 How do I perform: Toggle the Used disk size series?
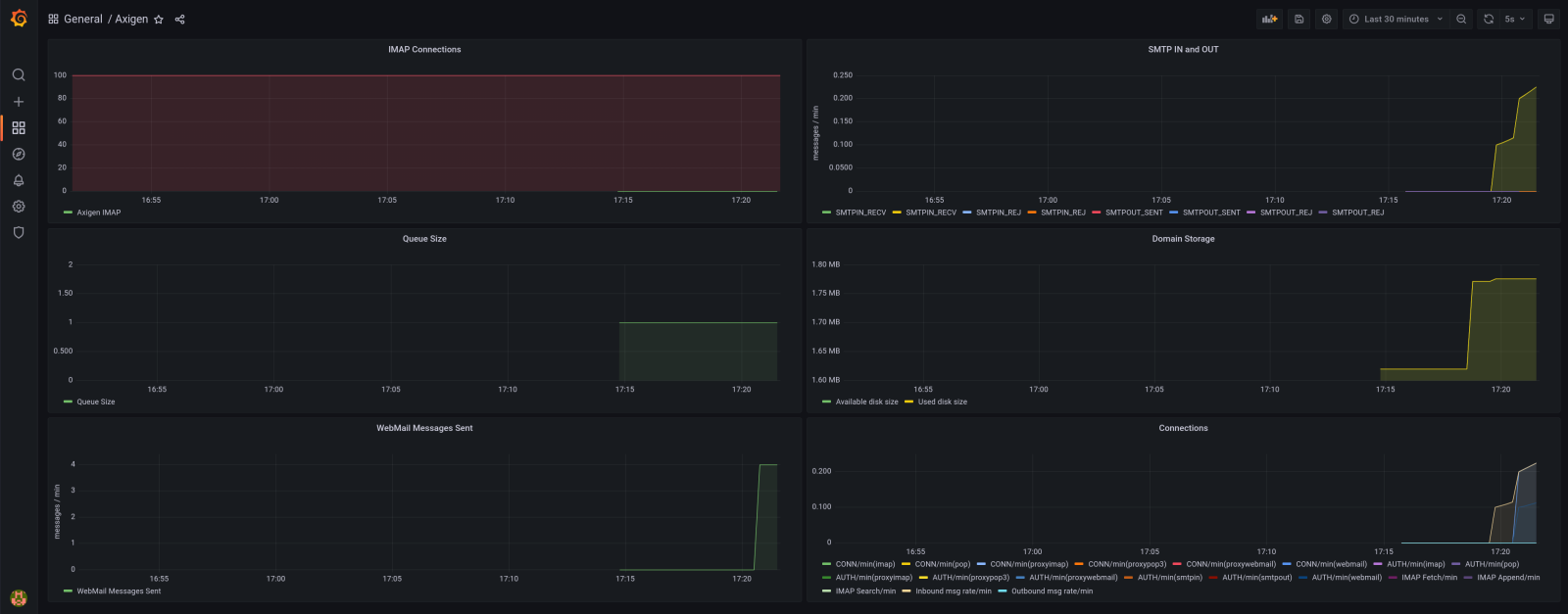[x=942, y=402]
